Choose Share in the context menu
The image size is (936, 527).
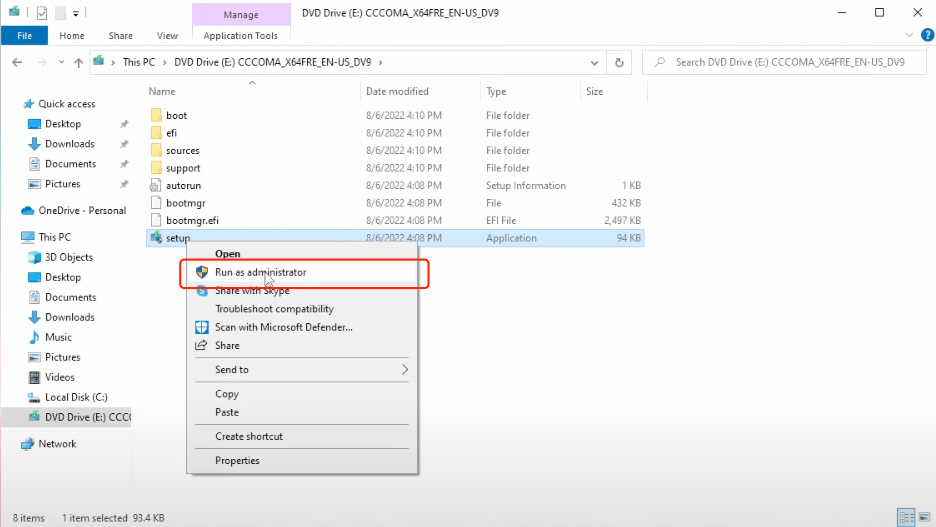(x=227, y=346)
